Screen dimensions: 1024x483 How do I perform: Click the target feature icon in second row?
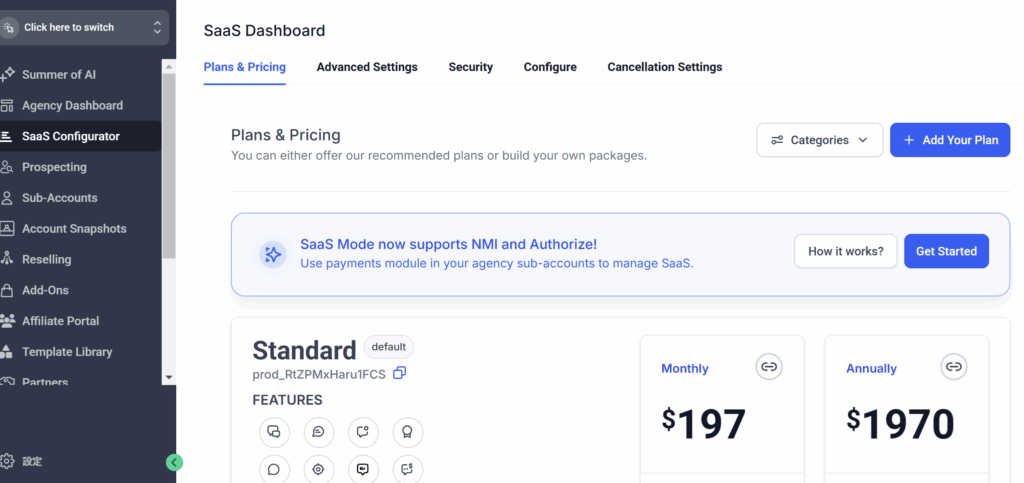319,469
